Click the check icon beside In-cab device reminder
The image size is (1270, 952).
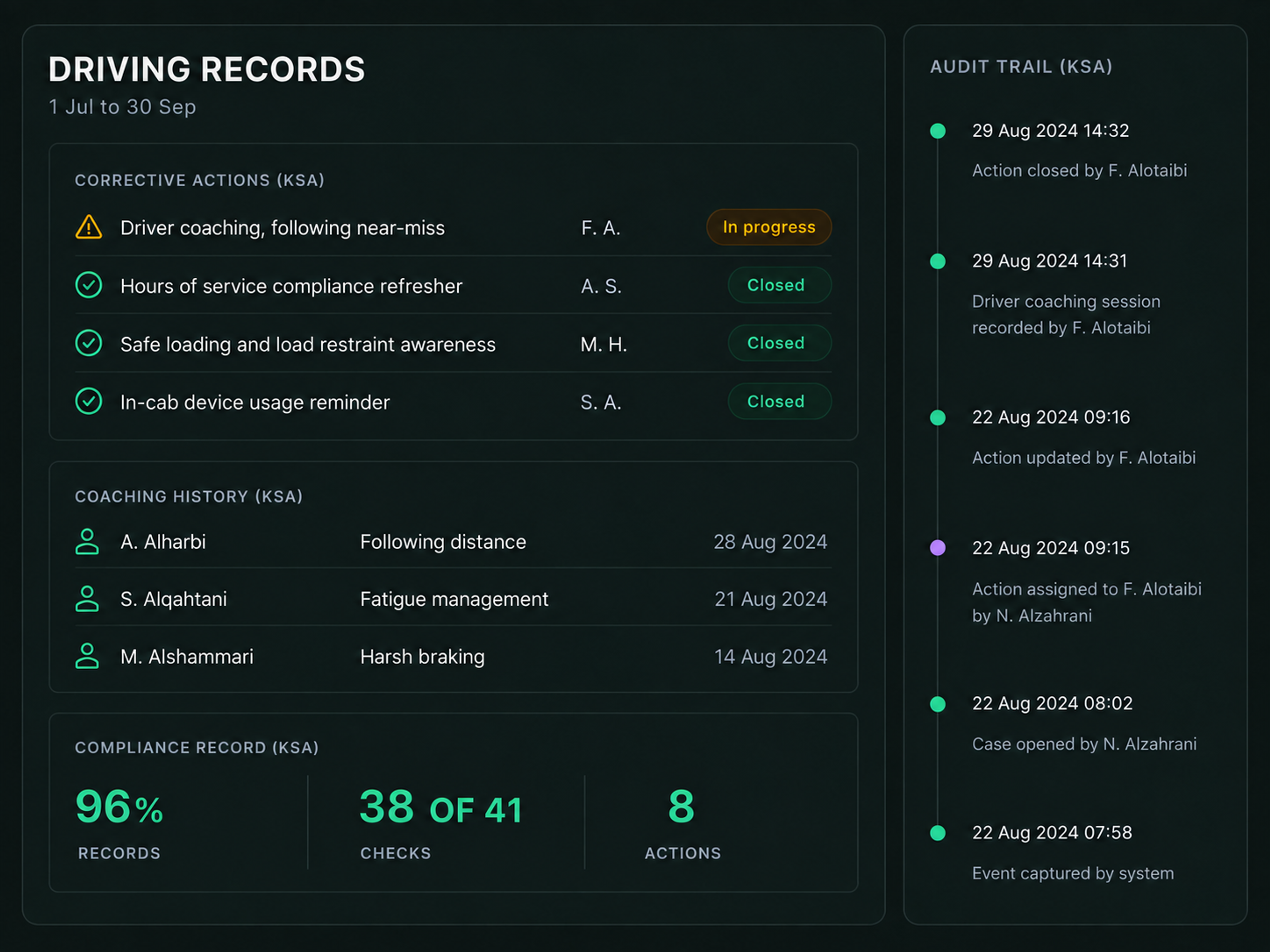(x=88, y=401)
